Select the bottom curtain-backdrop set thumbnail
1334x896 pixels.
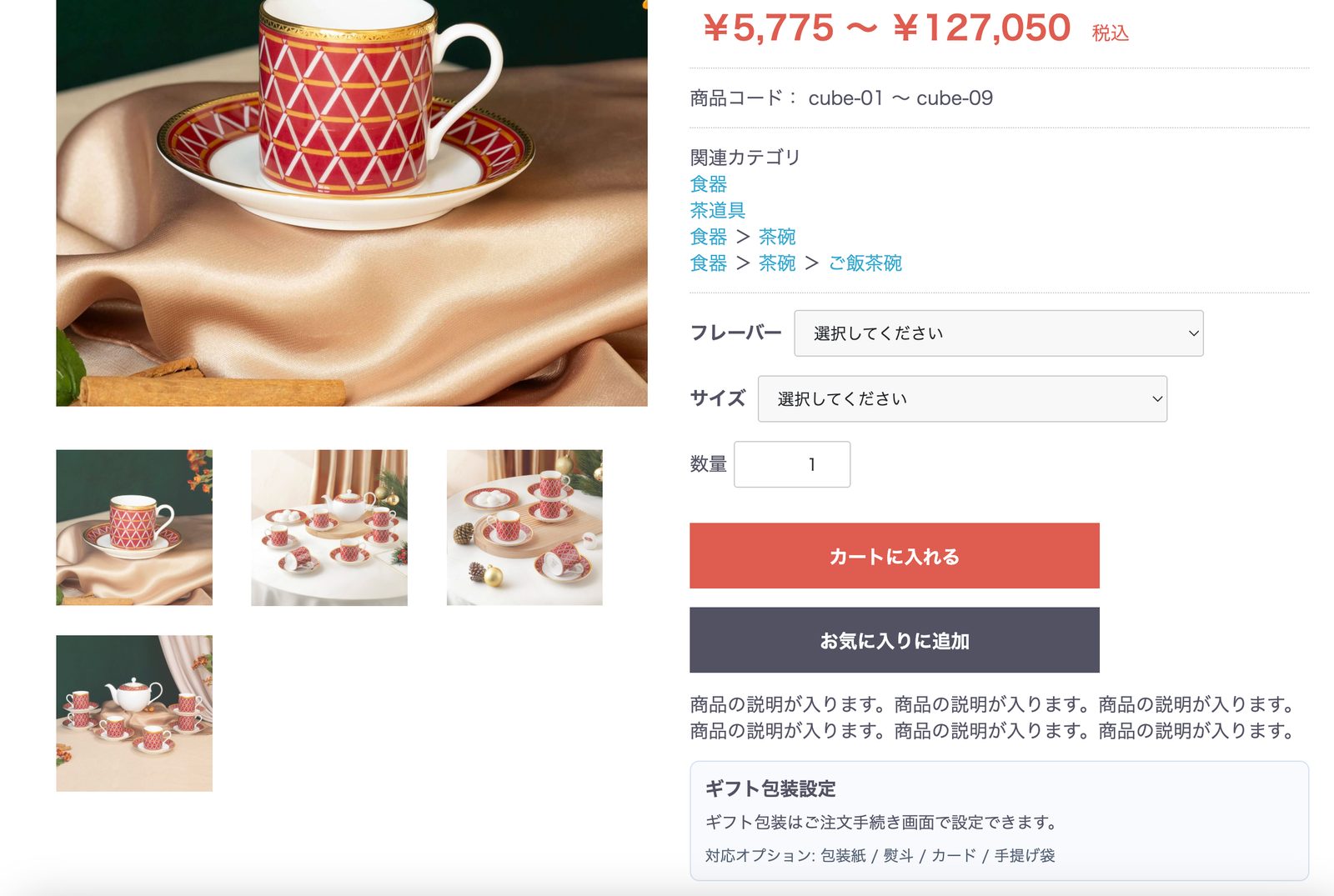tap(134, 713)
